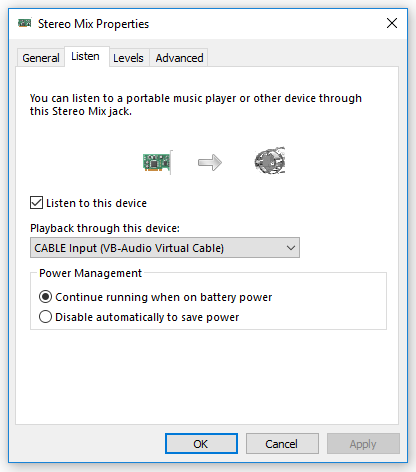
Task: Click the dropdown chevron for CABLE Input
Action: pyautogui.click(x=291, y=248)
